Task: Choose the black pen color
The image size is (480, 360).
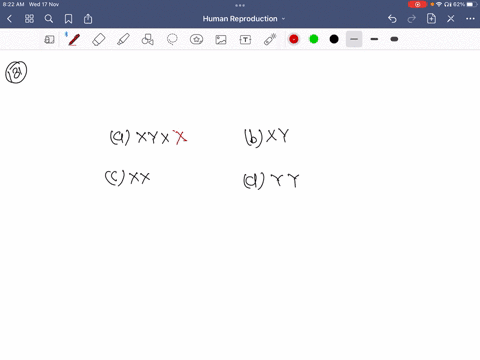Action: 334,39
